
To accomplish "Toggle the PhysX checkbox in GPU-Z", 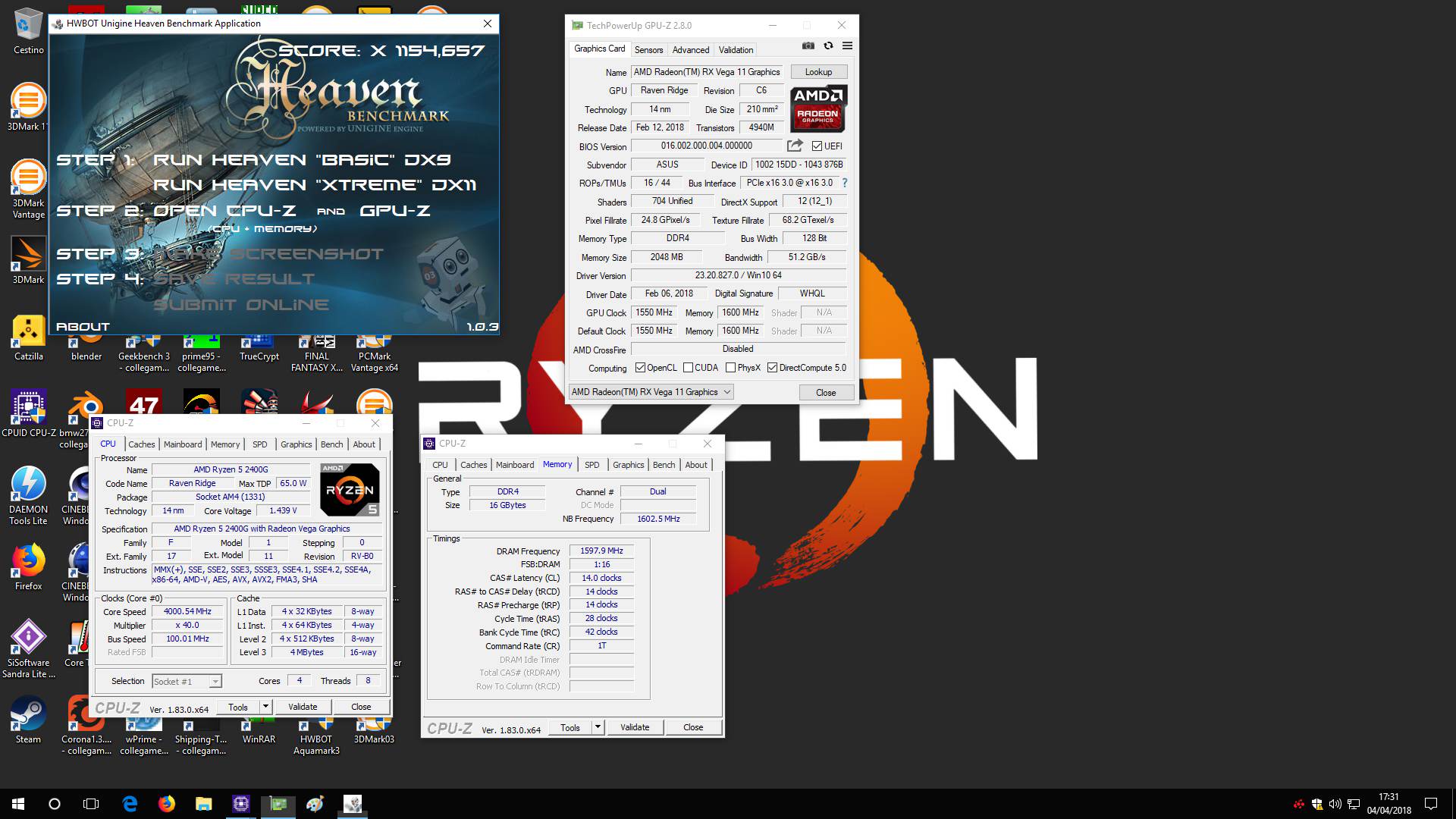I will [730, 368].
